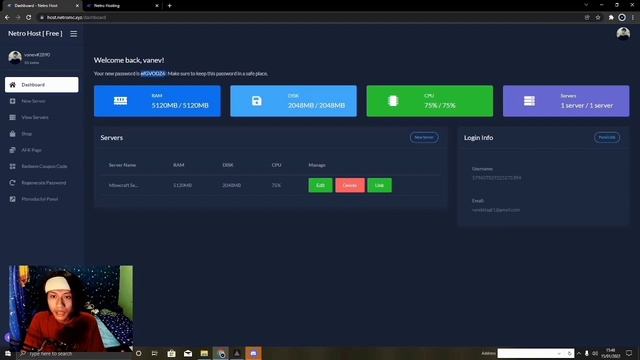This screenshot has height=360, width=640.
Task: Click the highlighted new password text
Action: [153, 73]
